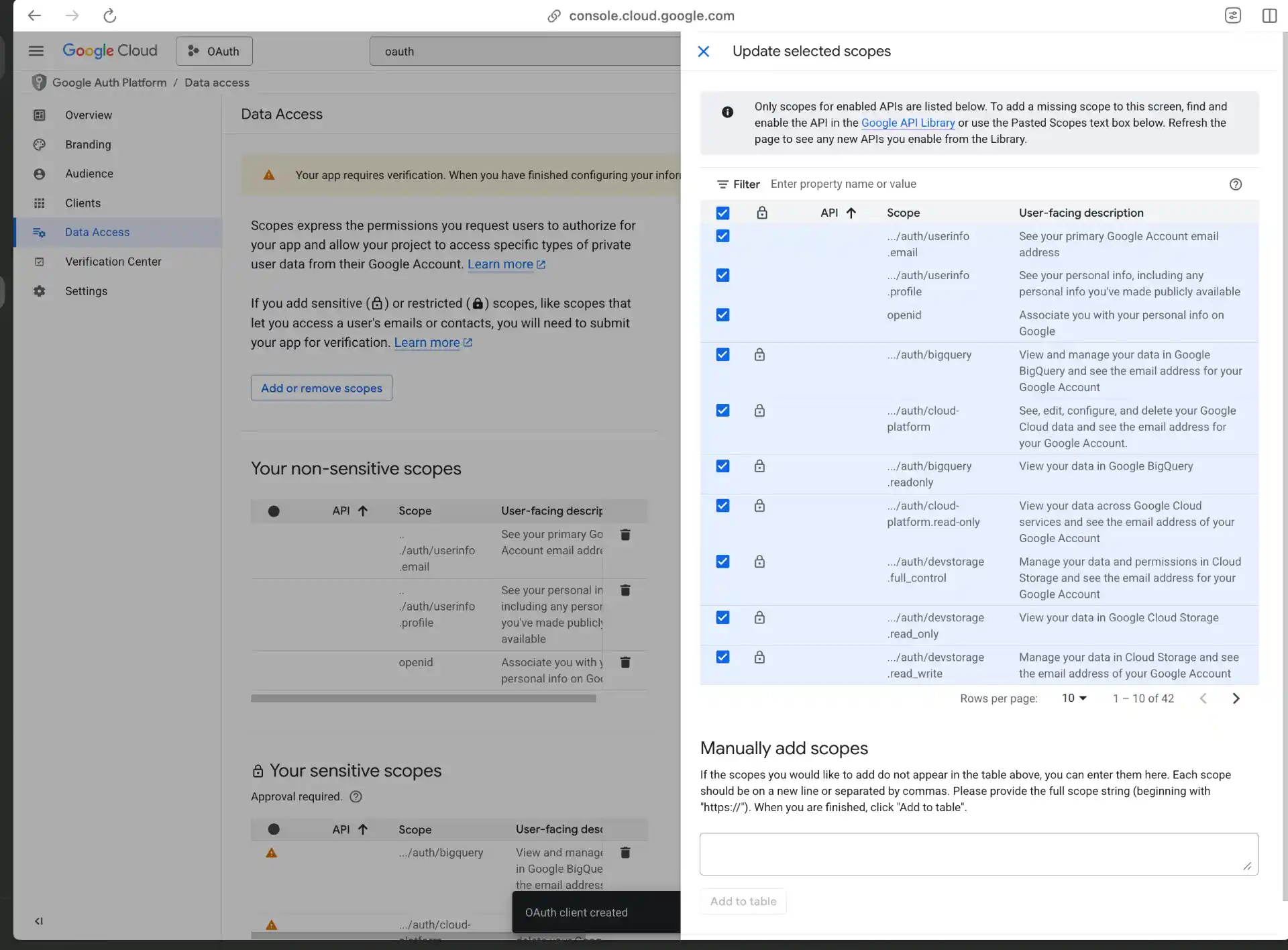This screenshot has height=950, width=1288.
Task: Toggle the API column sort order
Action: tap(851, 213)
